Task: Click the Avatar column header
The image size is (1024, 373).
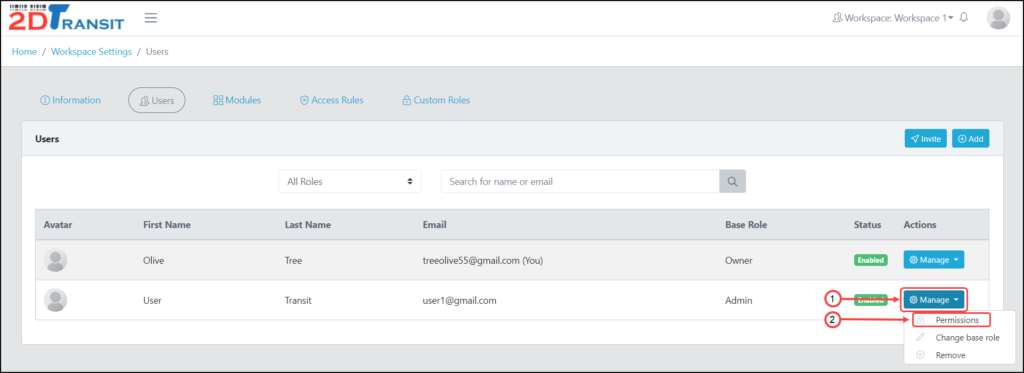Action: pyautogui.click(x=57, y=225)
